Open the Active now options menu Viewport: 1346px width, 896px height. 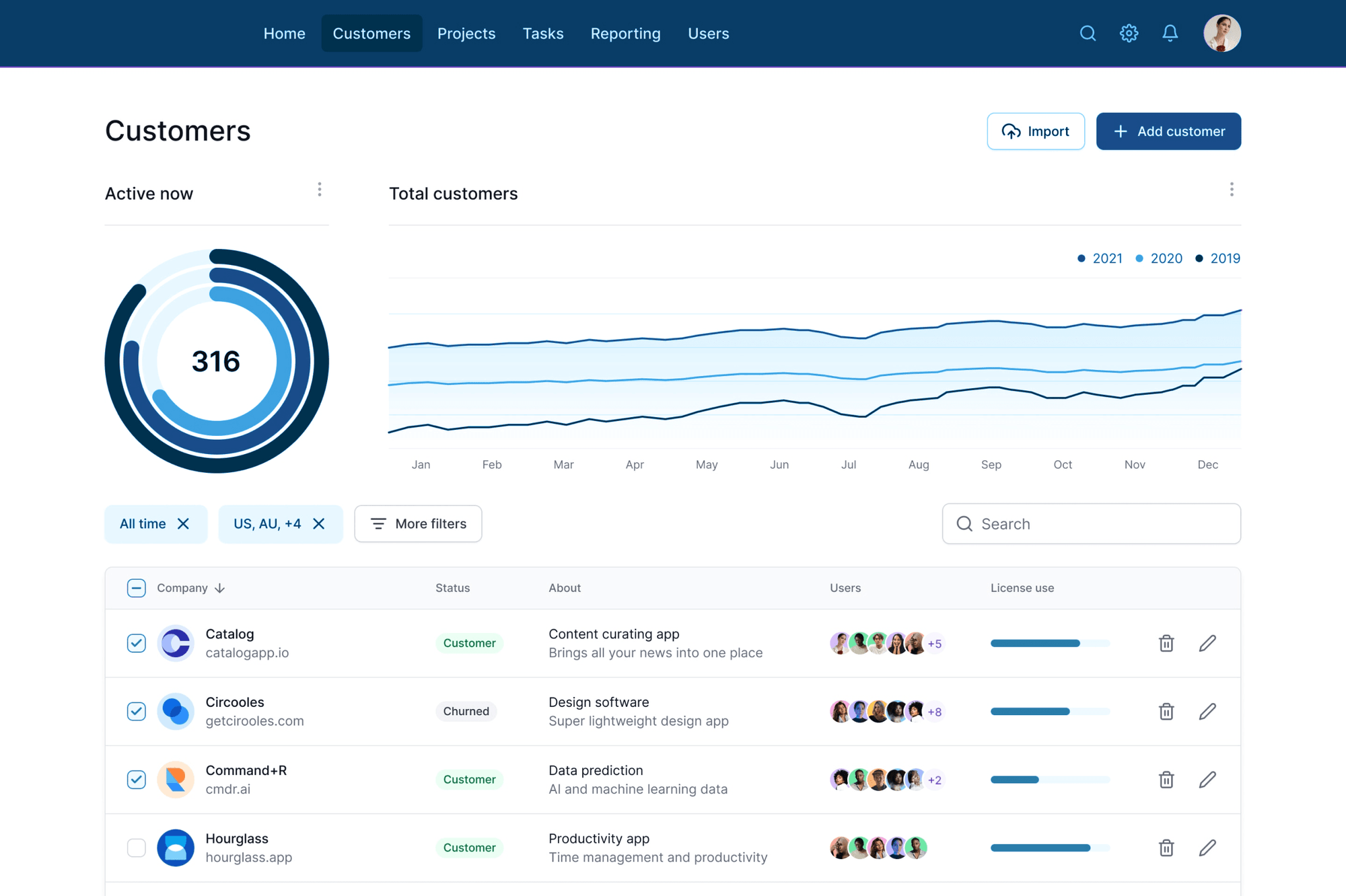pyautogui.click(x=320, y=190)
